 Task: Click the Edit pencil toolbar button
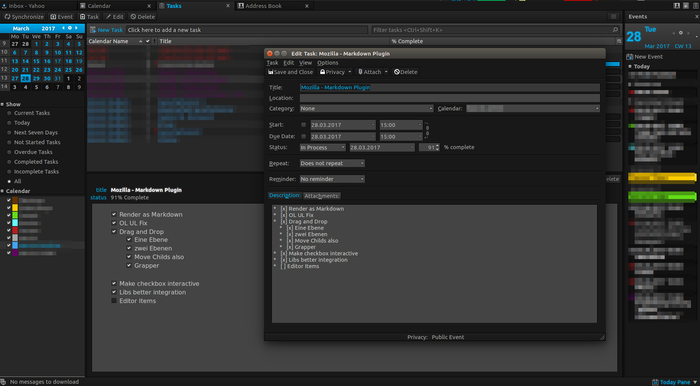click(114, 17)
